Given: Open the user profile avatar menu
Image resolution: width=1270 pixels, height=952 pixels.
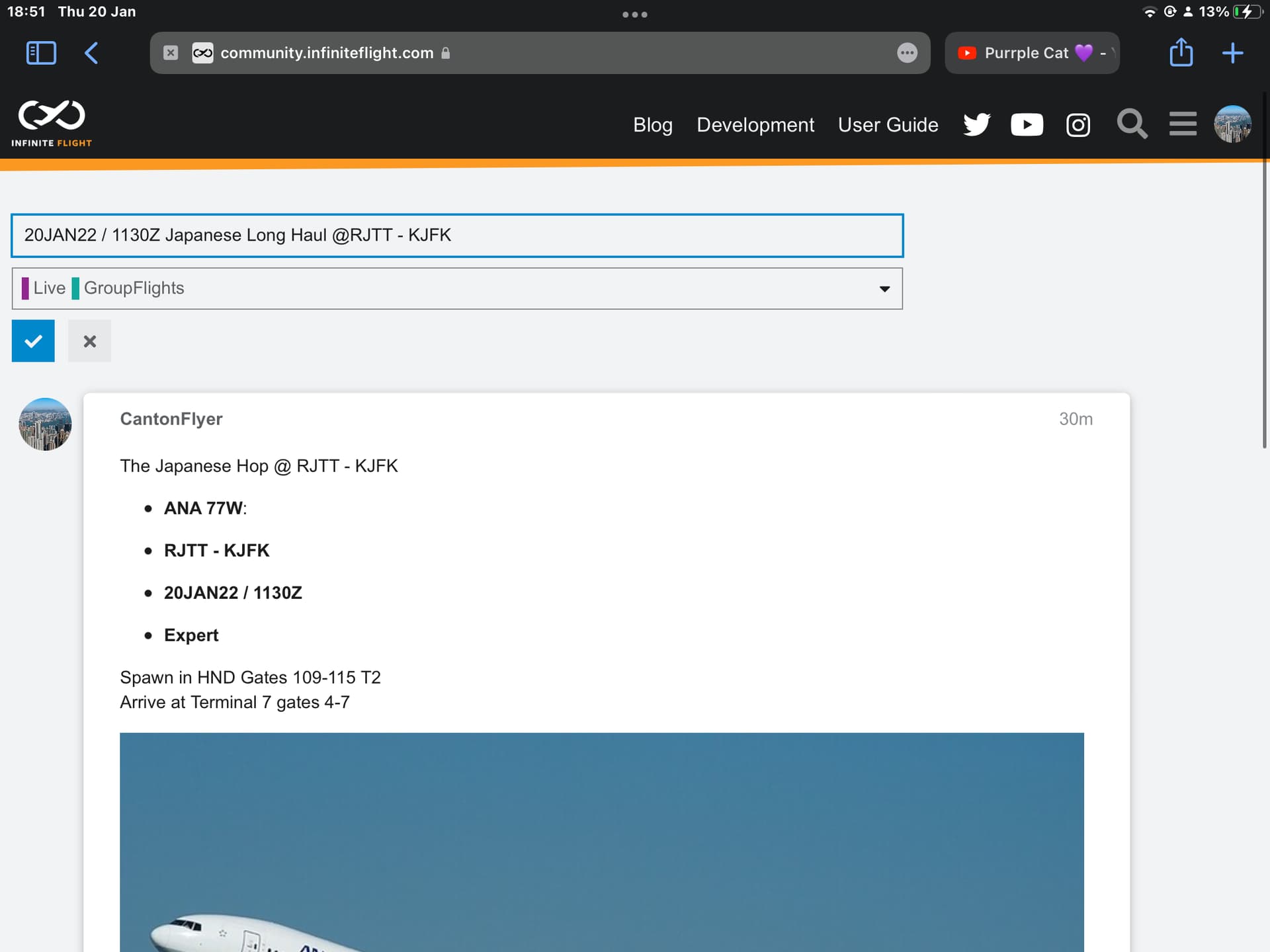Looking at the screenshot, I should [x=1232, y=124].
